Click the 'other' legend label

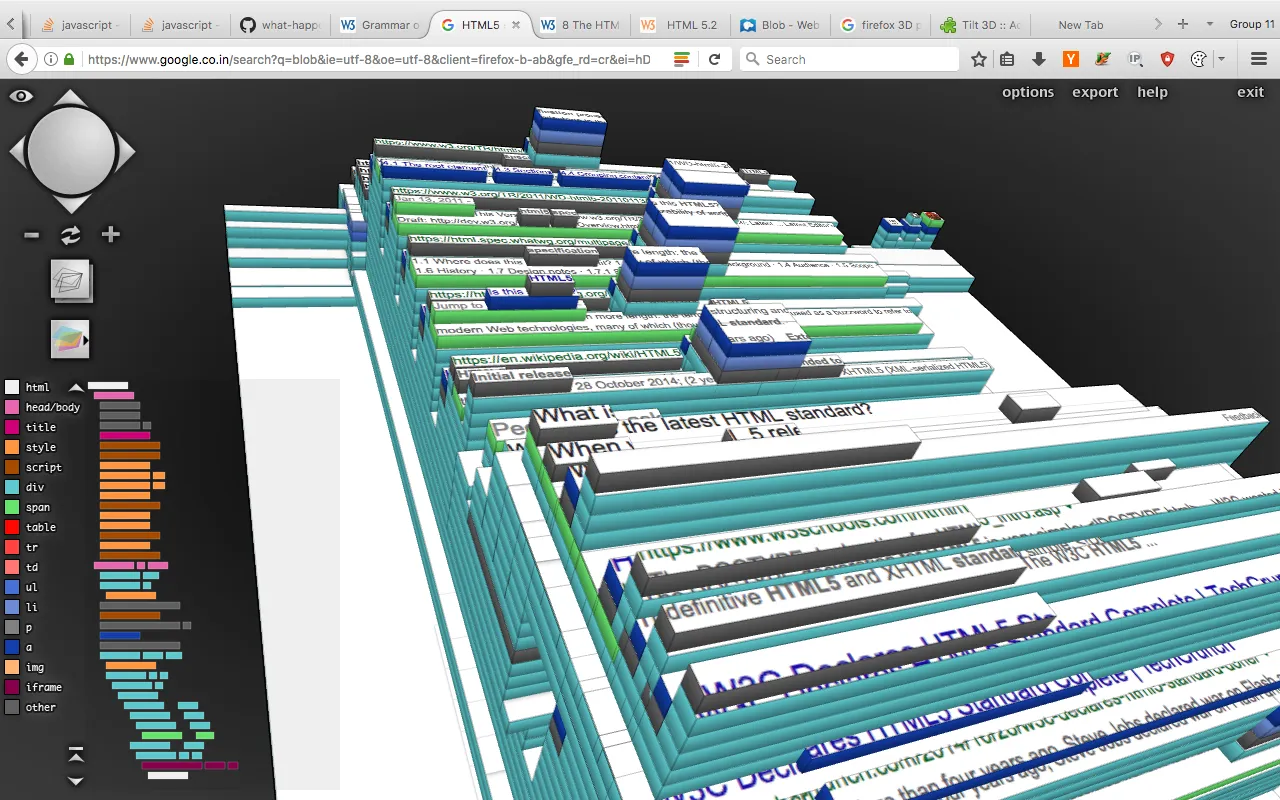pos(41,708)
